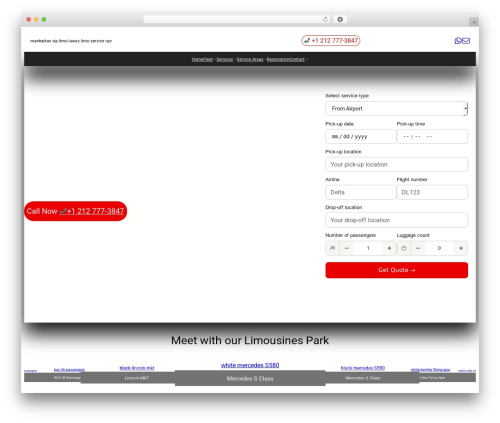This screenshot has width=500, height=423.
Task: Click the passengers count value field
Action: pos(368,248)
